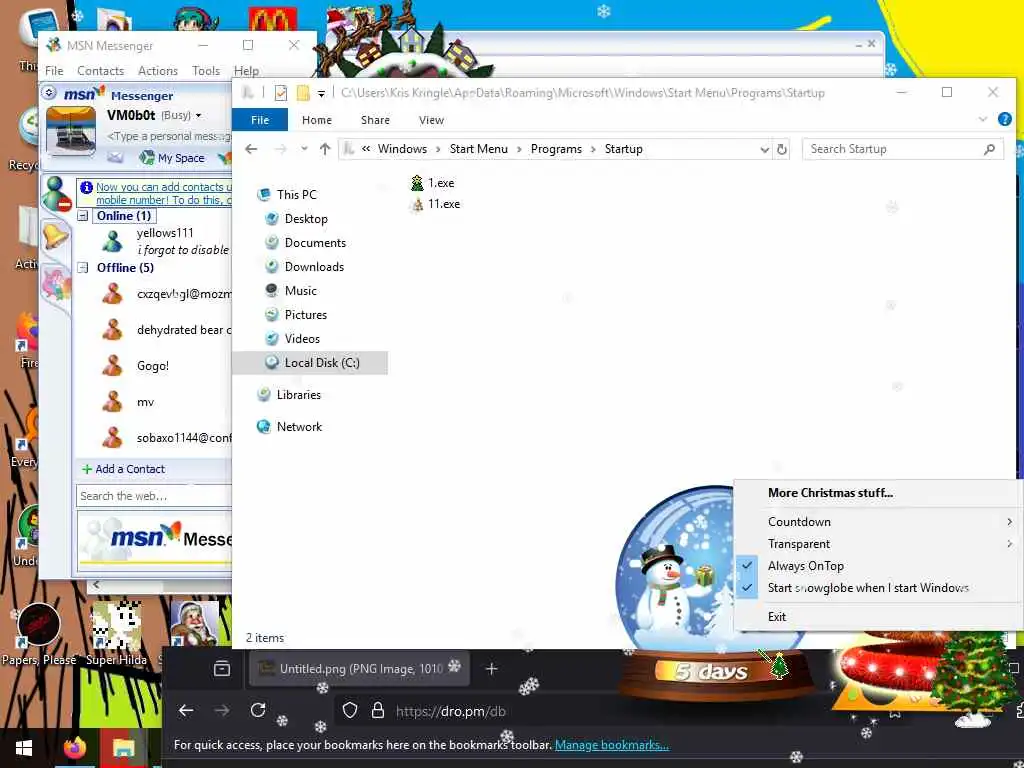Open Super Hilda desktop icon
Image resolution: width=1024 pixels, height=768 pixels.
(x=116, y=634)
